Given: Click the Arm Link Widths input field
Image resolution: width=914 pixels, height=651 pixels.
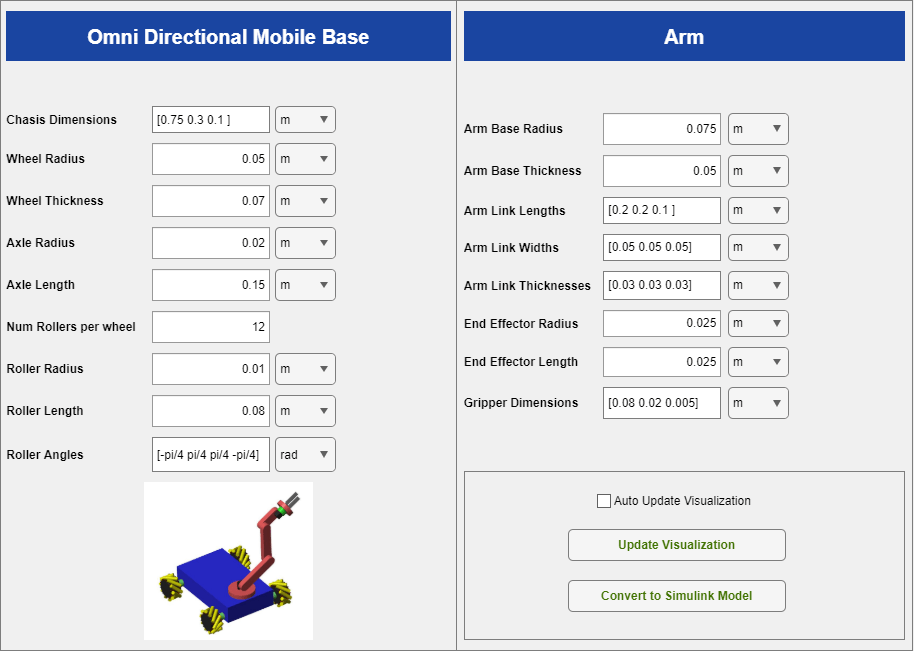Looking at the screenshot, I should [662, 247].
